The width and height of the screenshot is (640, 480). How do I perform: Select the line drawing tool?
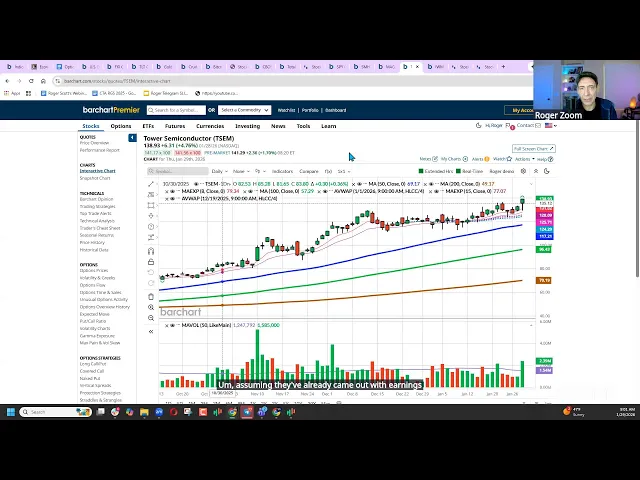(151, 184)
